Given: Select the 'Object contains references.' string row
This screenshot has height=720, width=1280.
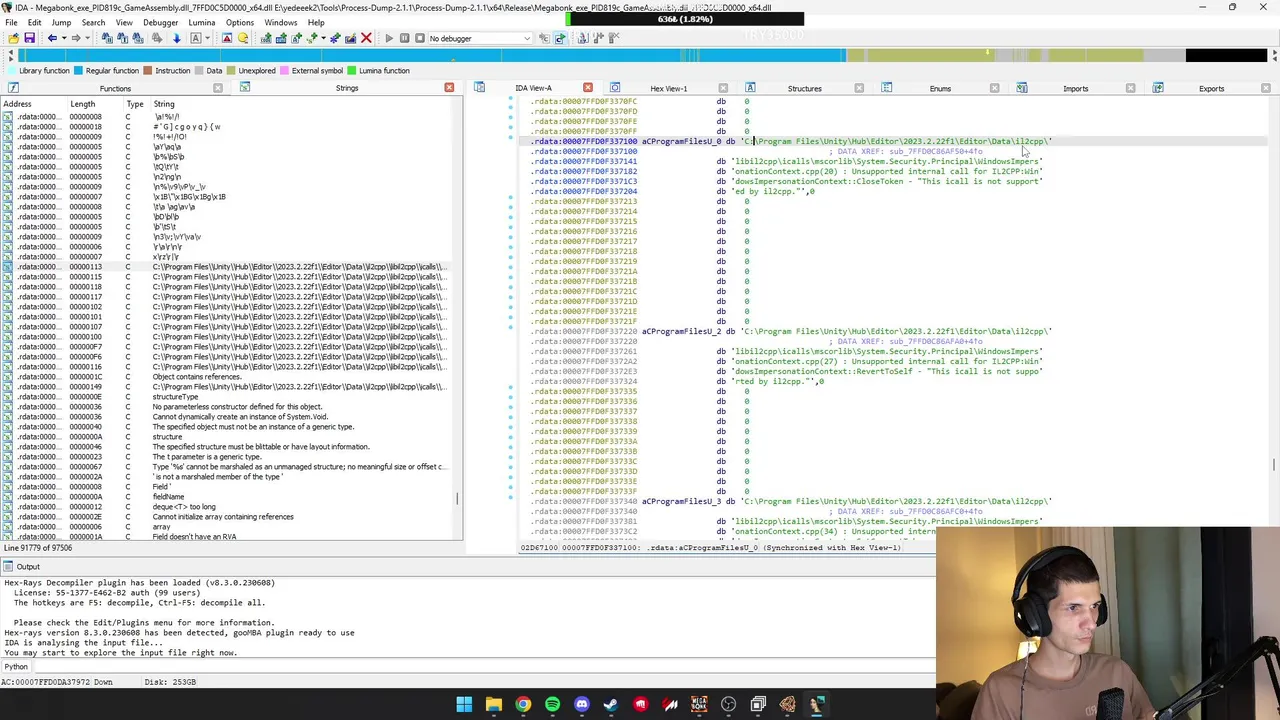Looking at the screenshot, I should (x=225, y=377).
